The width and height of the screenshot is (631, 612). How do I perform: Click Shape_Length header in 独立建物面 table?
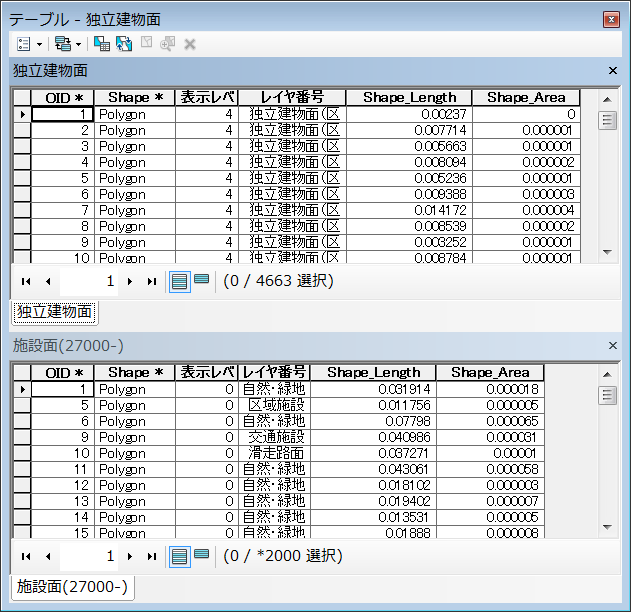click(409, 98)
